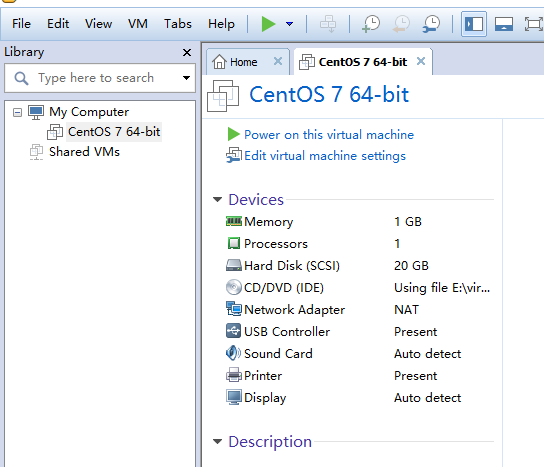The image size is (544, 467).
Task: Close the CentOS 7 64-bit tab
Action: (x=421, y=61)
